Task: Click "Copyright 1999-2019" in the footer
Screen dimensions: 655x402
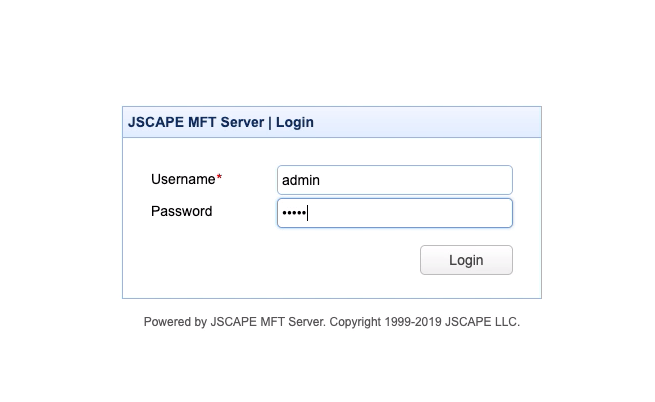Action: point(384,323)
